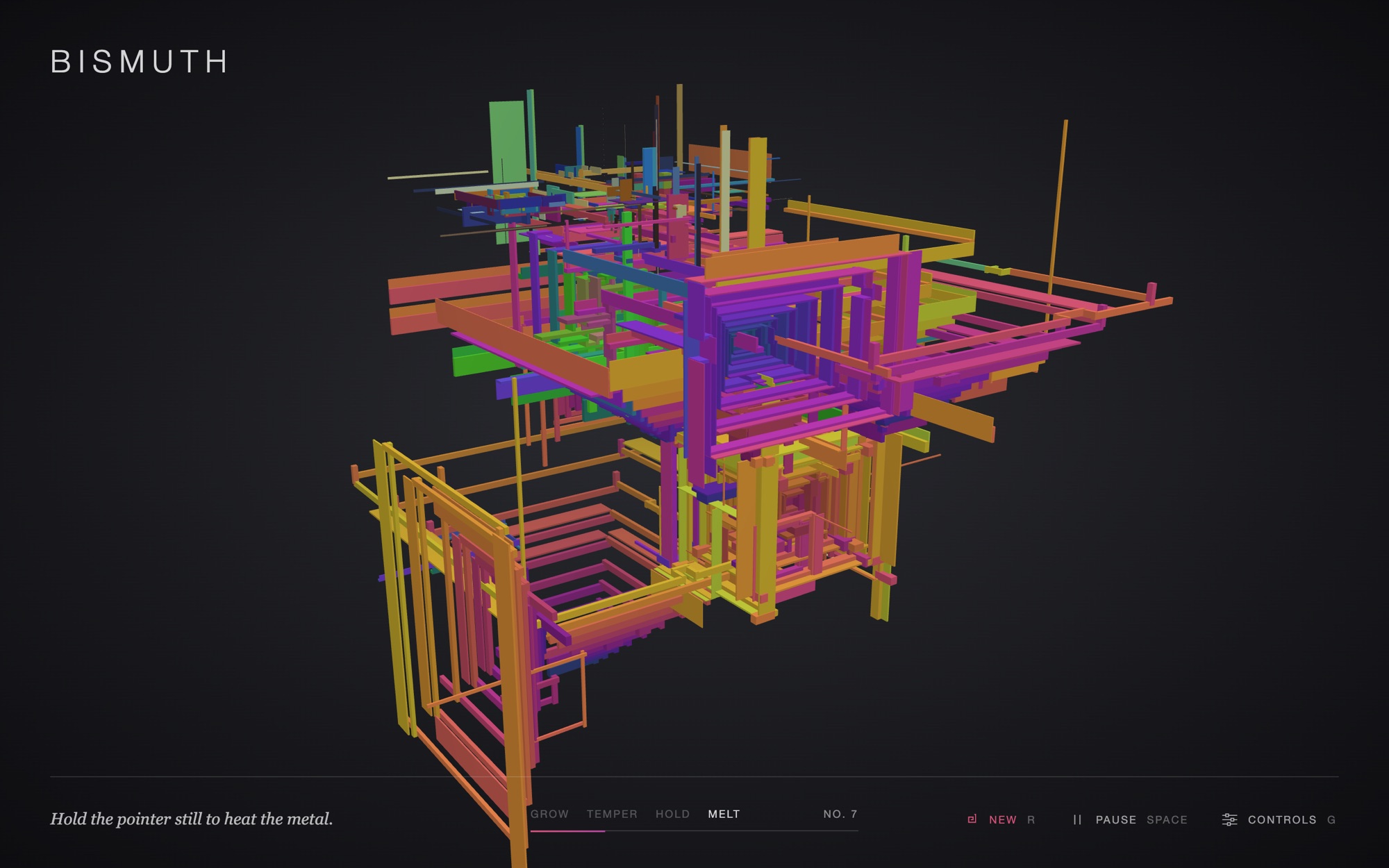Select the GROW phase label
This screenshot has width=1389, height=868.
pos(549,814)
